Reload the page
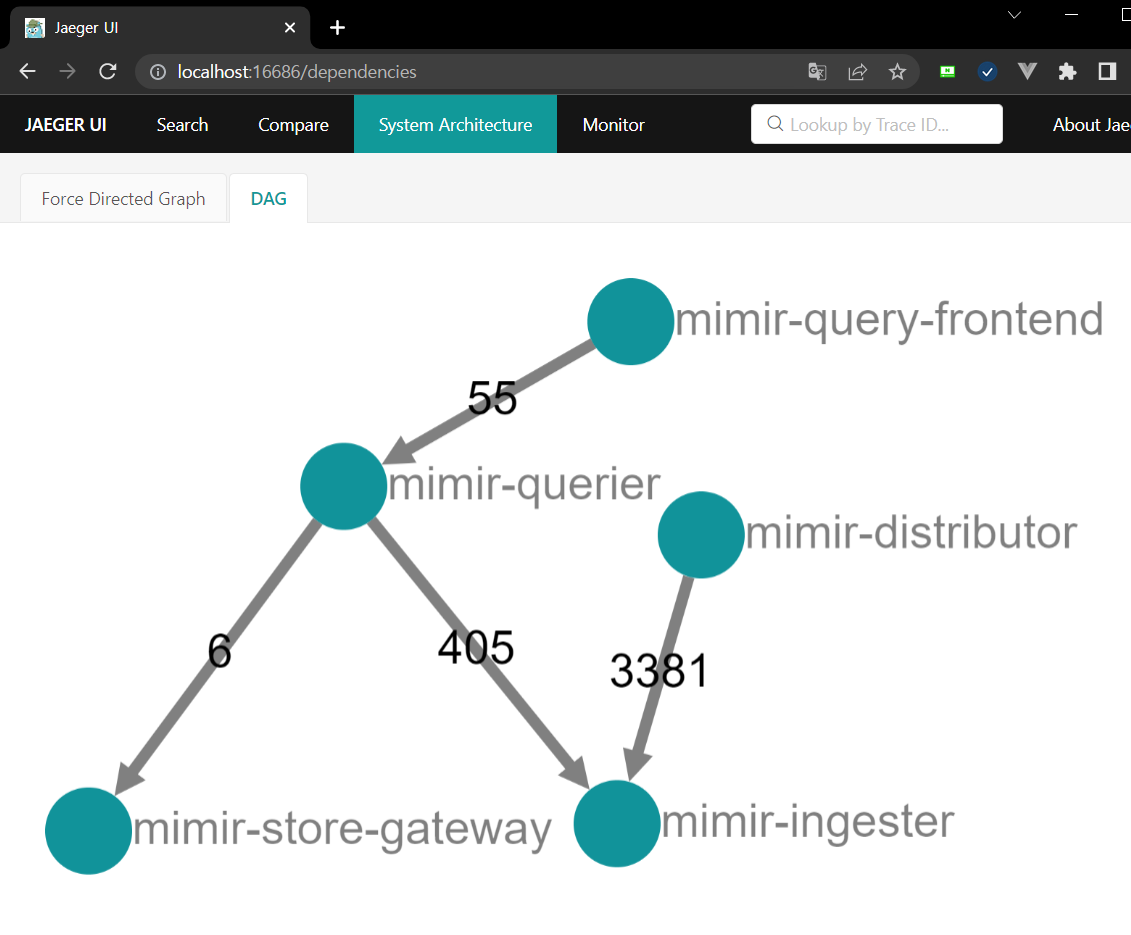The width and height of the screenshot is (1131, 935). 107,72
